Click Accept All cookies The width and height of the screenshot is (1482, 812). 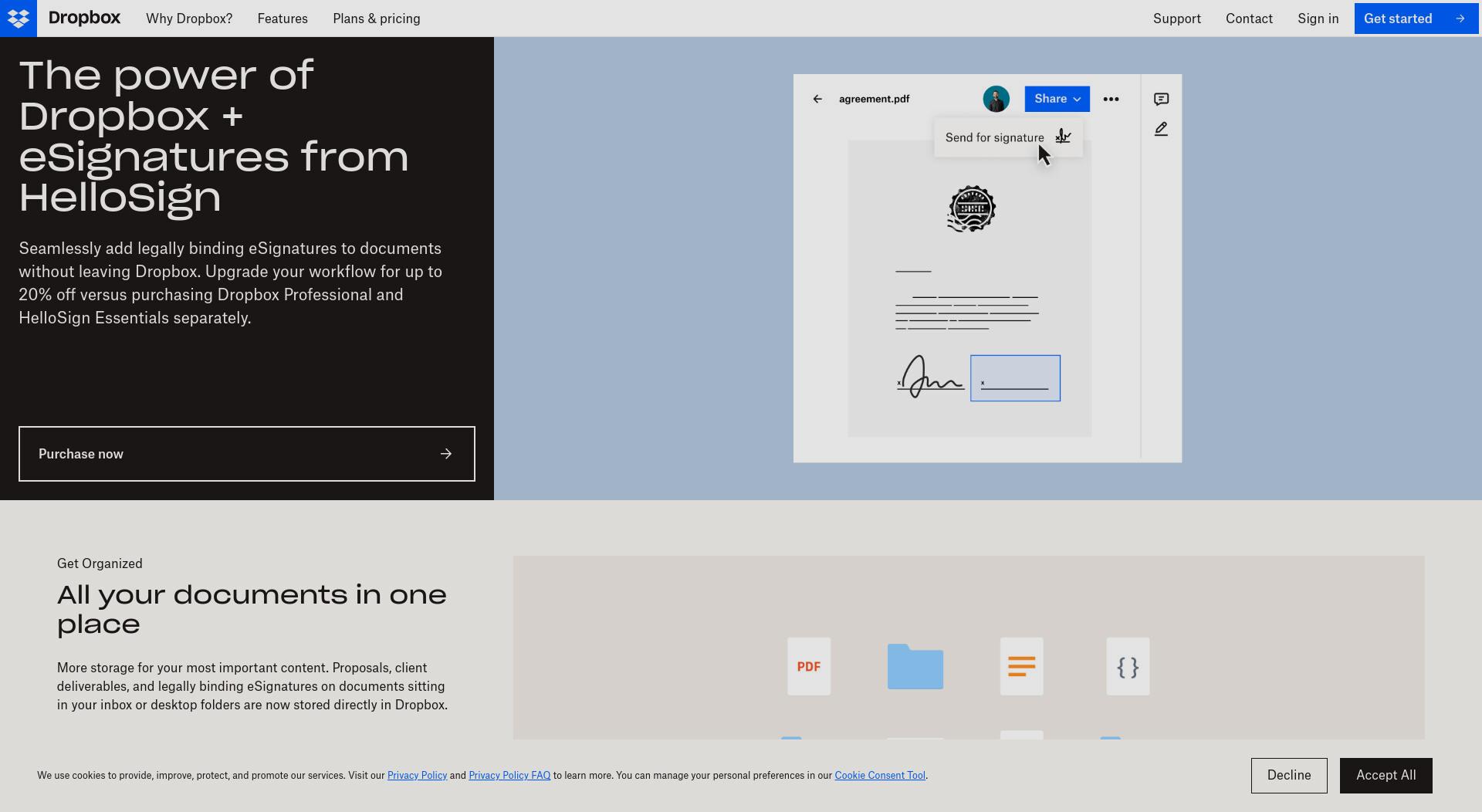point(1386,776)
